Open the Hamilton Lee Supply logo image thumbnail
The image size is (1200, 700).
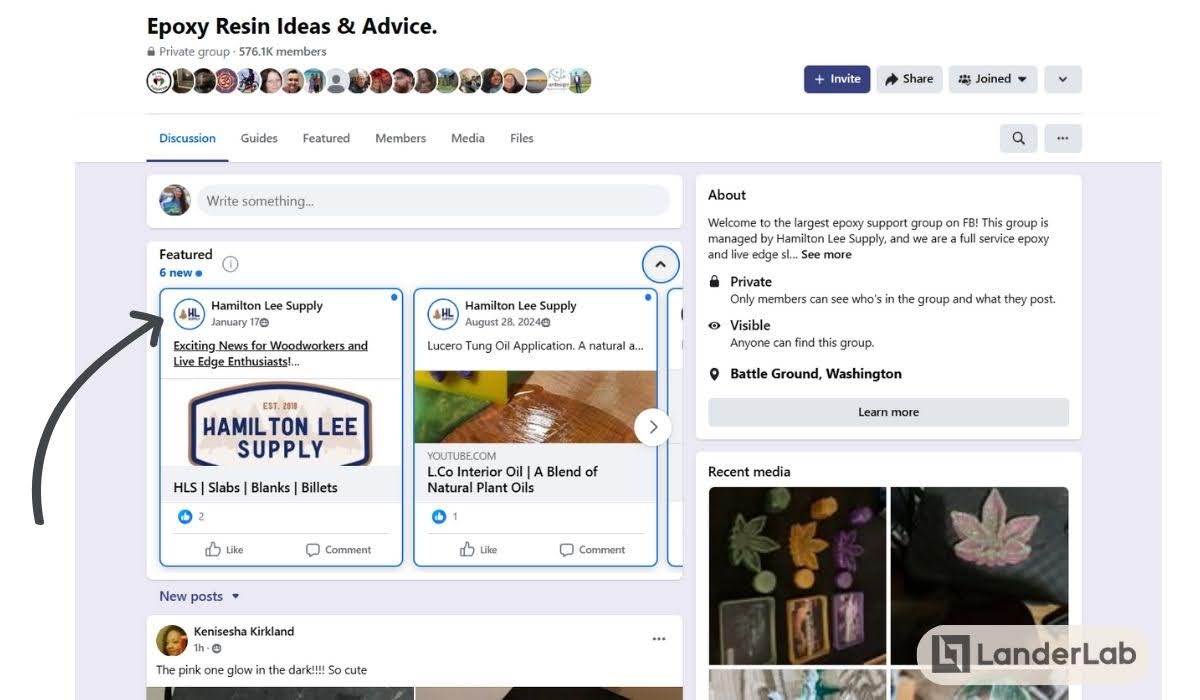(280, 423)
